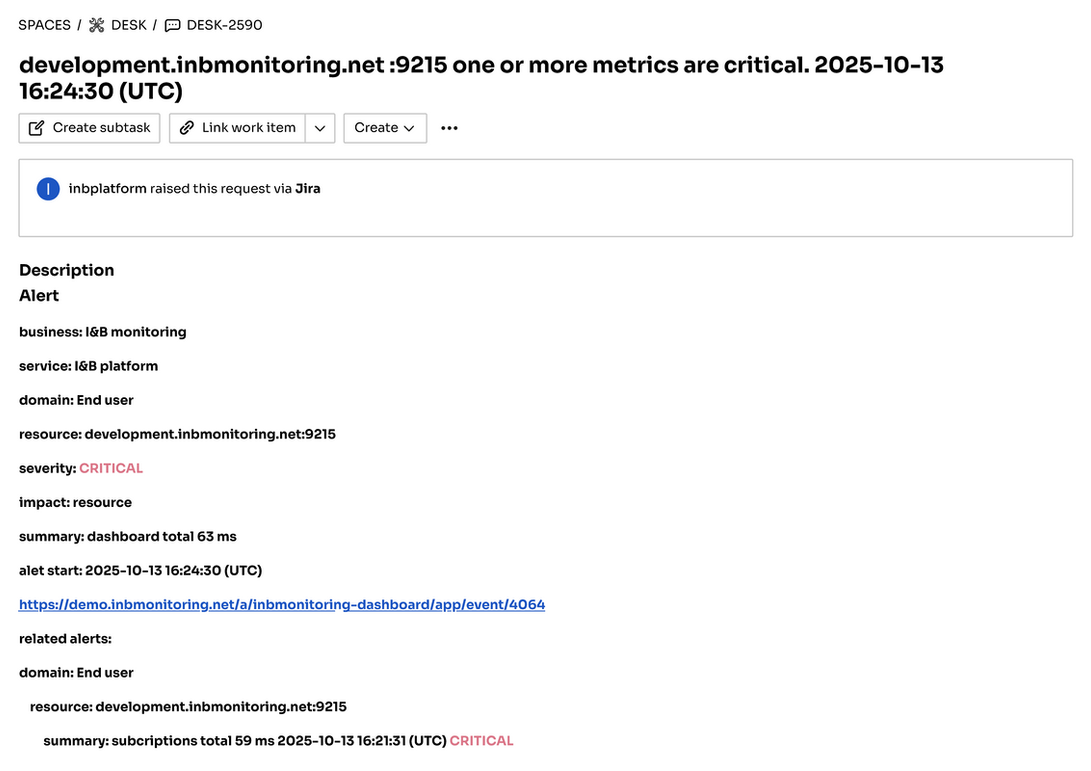Open the three-dot more actions menu

(x=449, y=128)
